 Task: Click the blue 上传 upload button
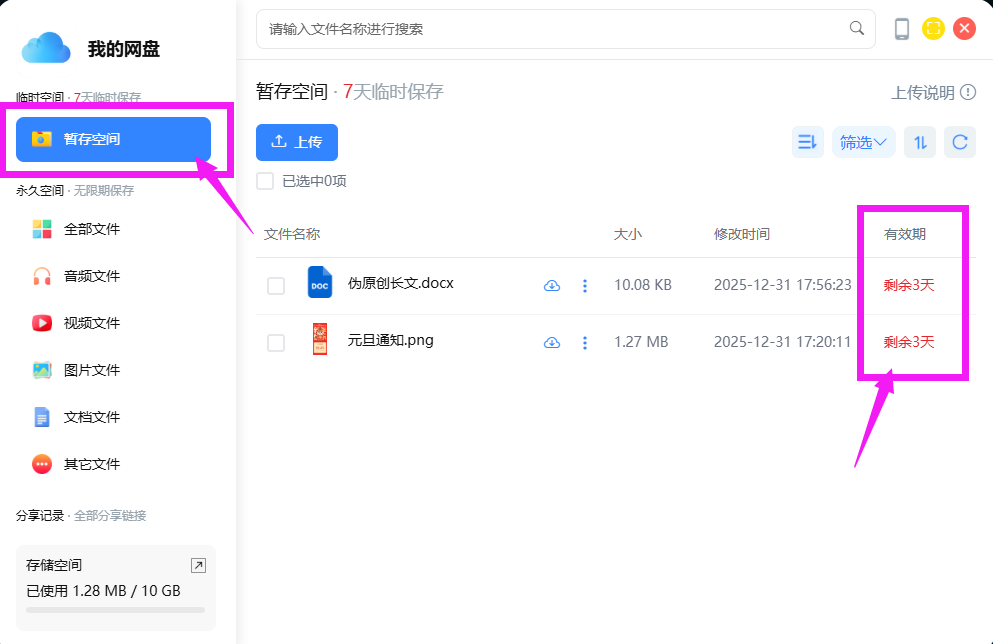click(x=297, y=142)
